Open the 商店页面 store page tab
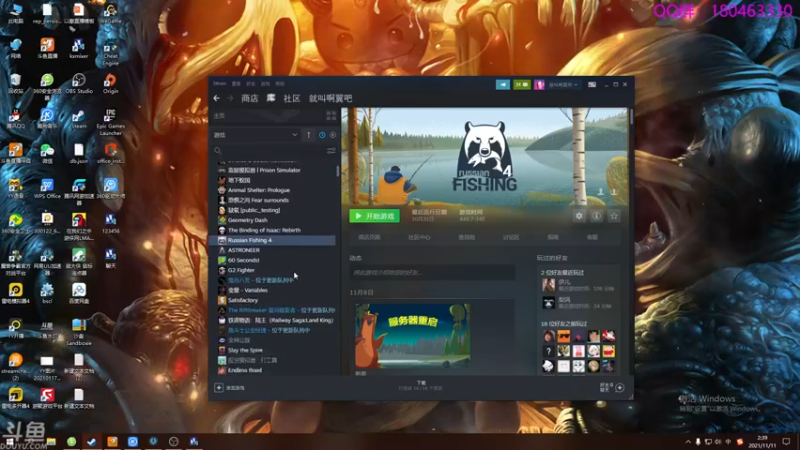Screen dimensions: 800x450 [369, 237]
